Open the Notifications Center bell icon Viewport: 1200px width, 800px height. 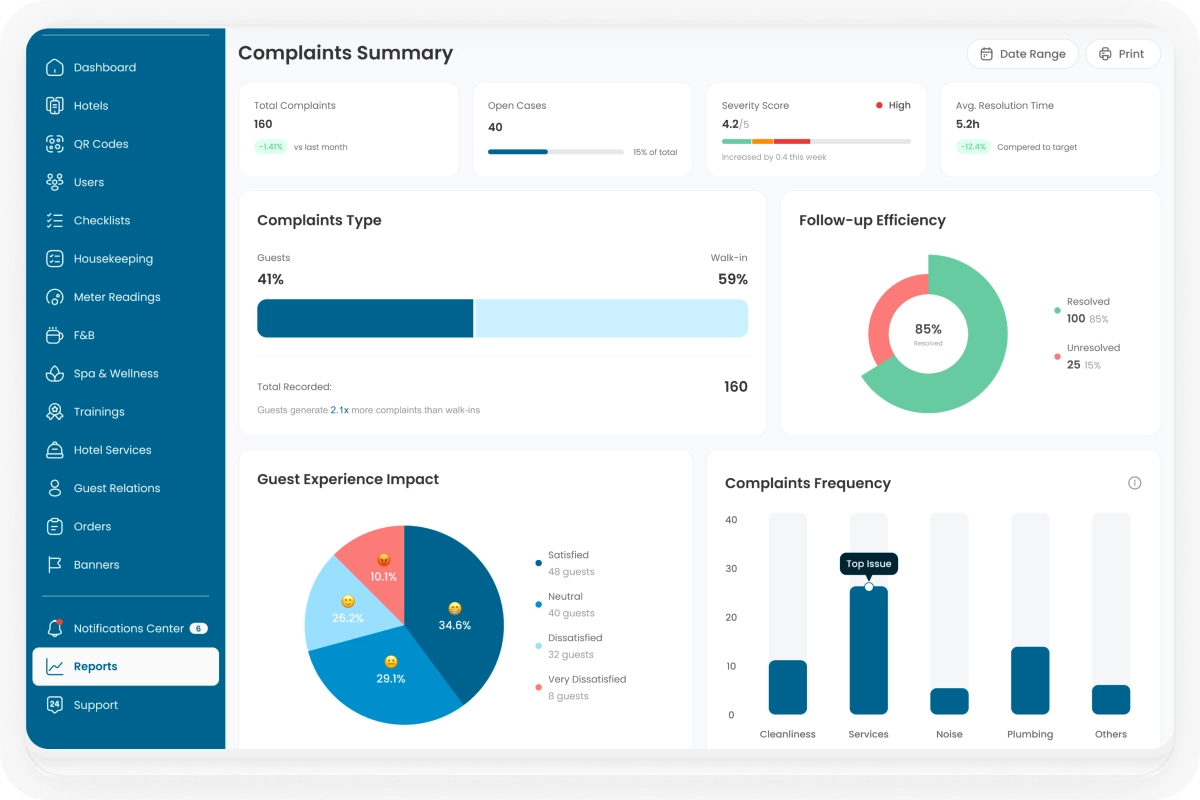55,628
